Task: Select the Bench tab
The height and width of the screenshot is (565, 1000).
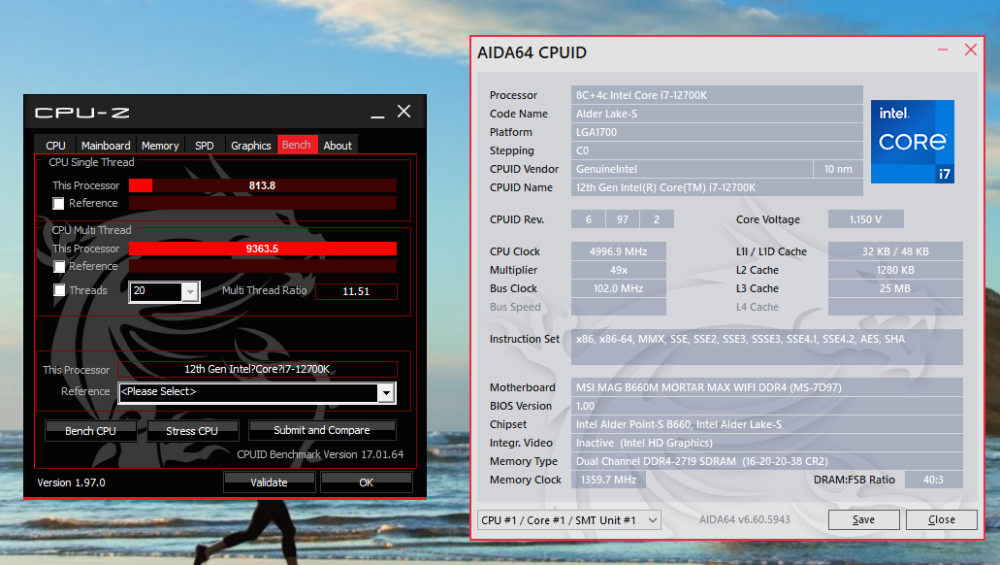Action: coord(297,145)
